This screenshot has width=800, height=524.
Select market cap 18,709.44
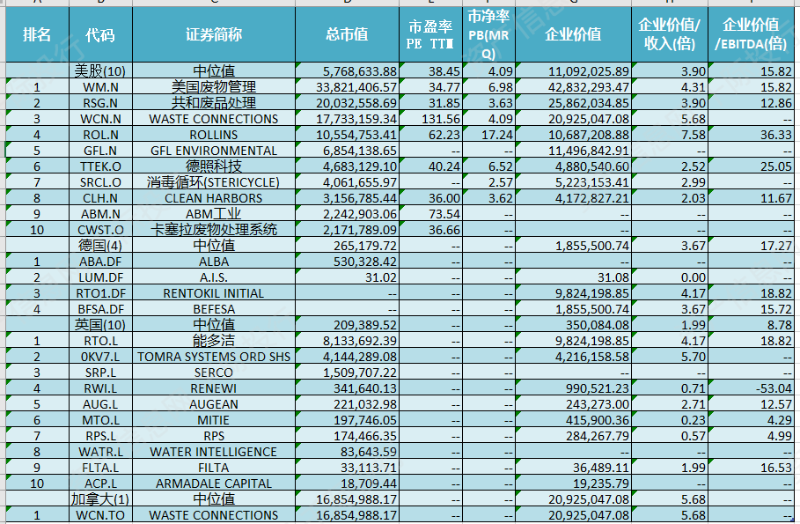347,483
